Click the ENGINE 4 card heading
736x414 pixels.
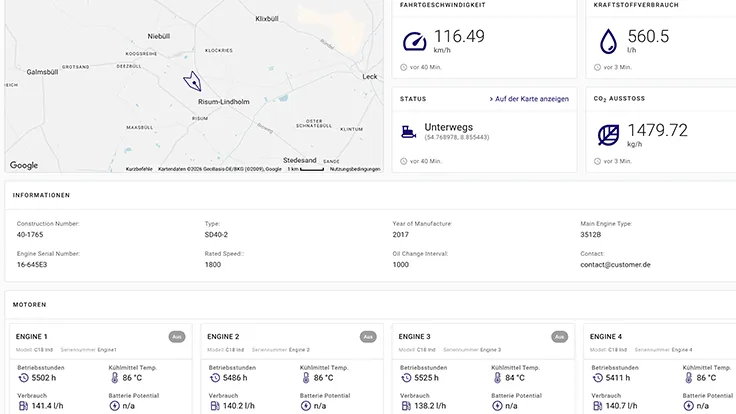pyautogui.click(x=606, y=337)
